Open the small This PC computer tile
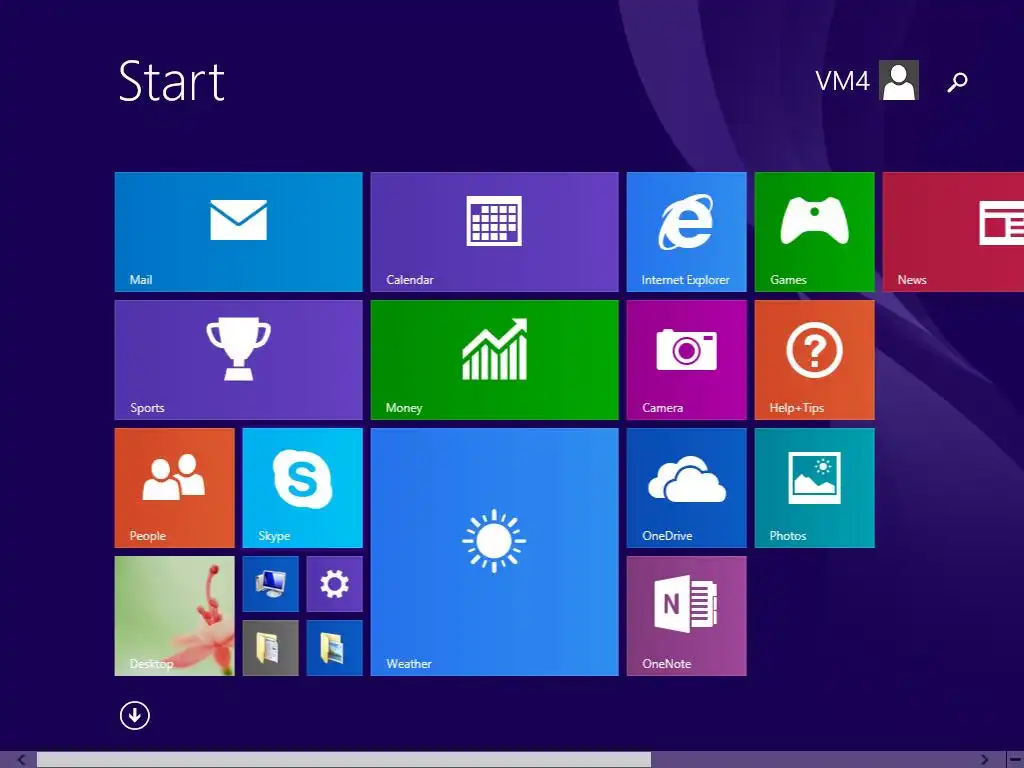Viewport: 1024px width, 768px height. coord(270,584)
